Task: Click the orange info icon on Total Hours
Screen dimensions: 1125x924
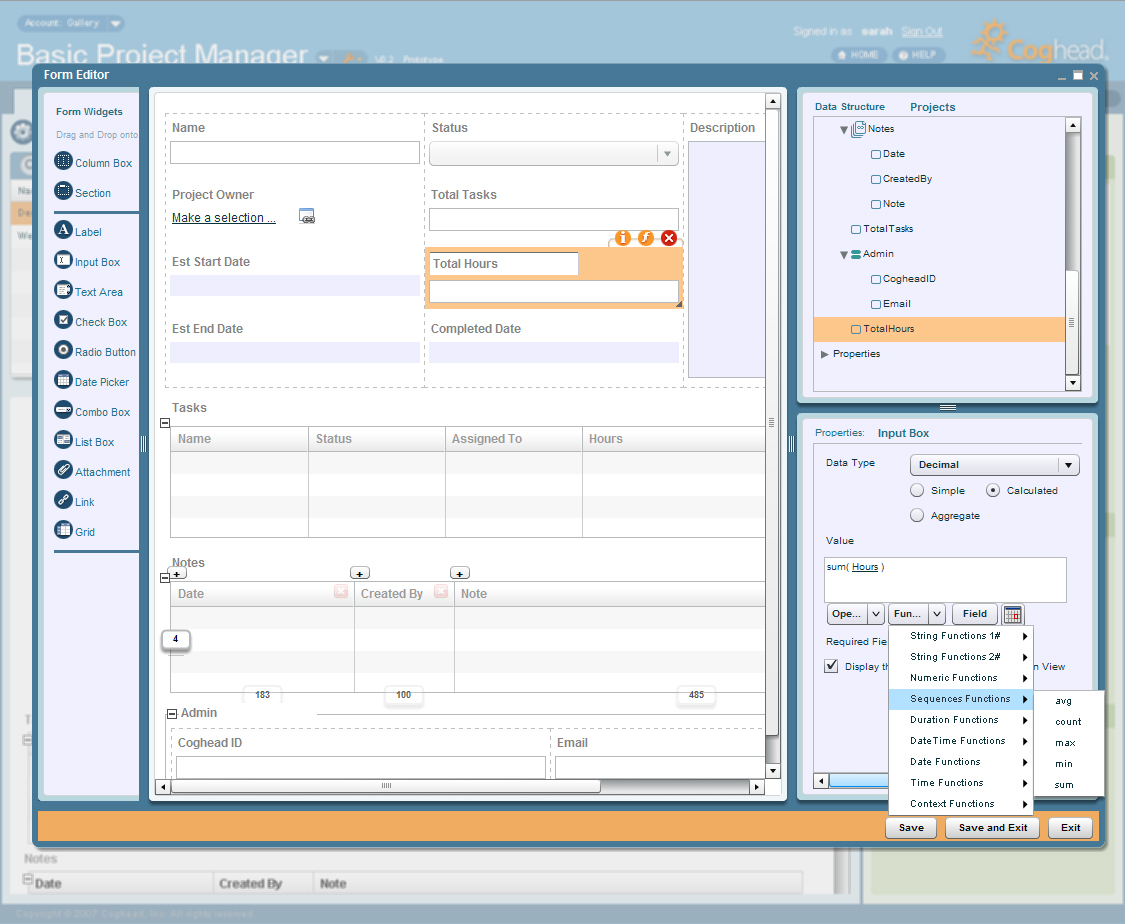Action: click(x=623, y=238)
